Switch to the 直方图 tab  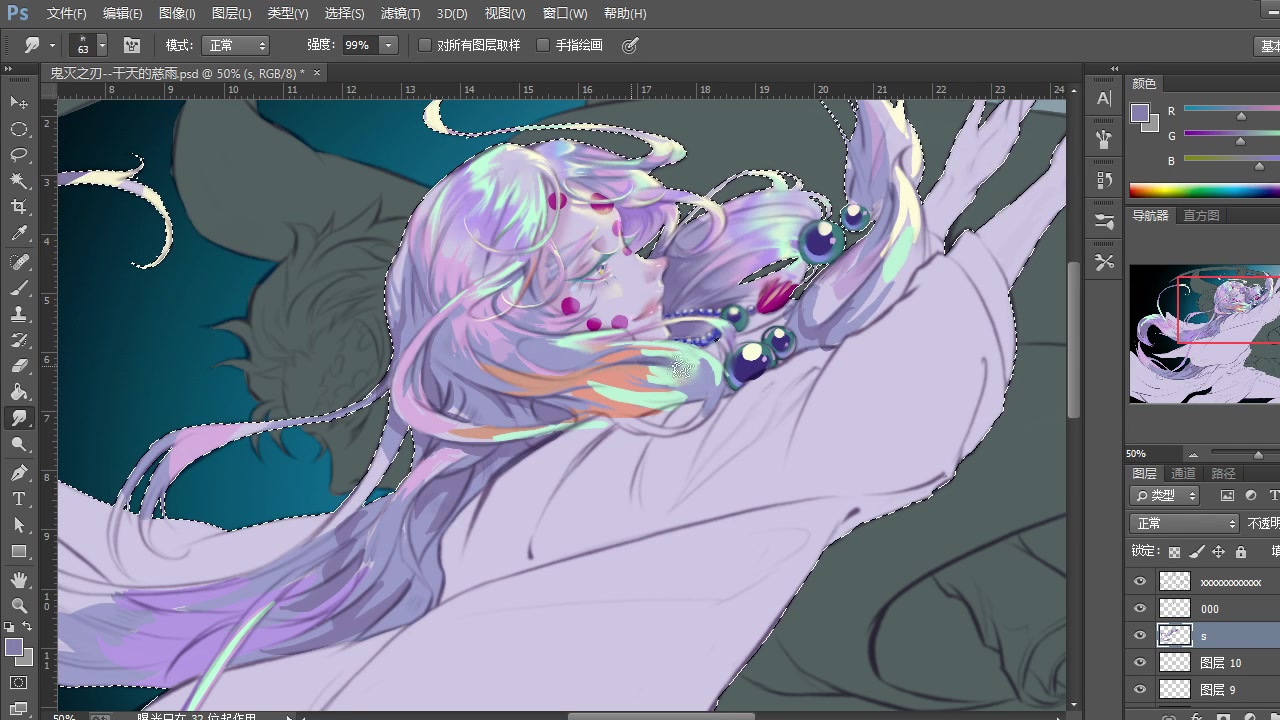coord(1201,215)
